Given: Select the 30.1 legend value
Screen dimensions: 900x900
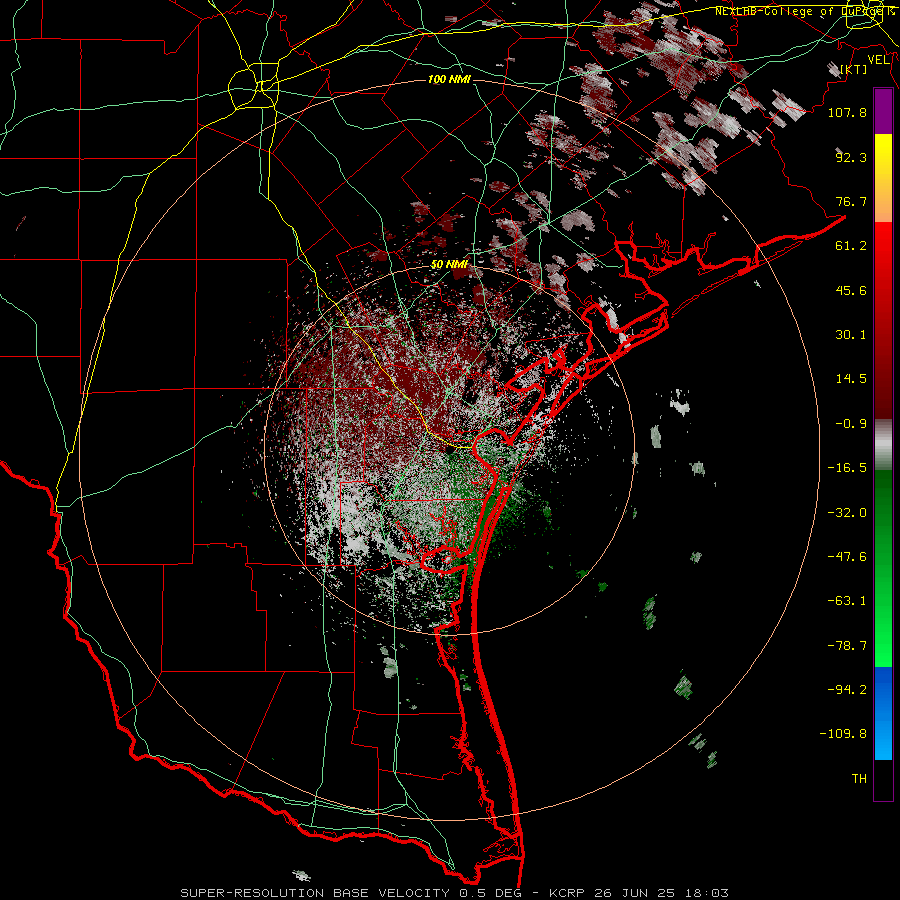Looking at the screenshot, I should click(x=851, y=335).
